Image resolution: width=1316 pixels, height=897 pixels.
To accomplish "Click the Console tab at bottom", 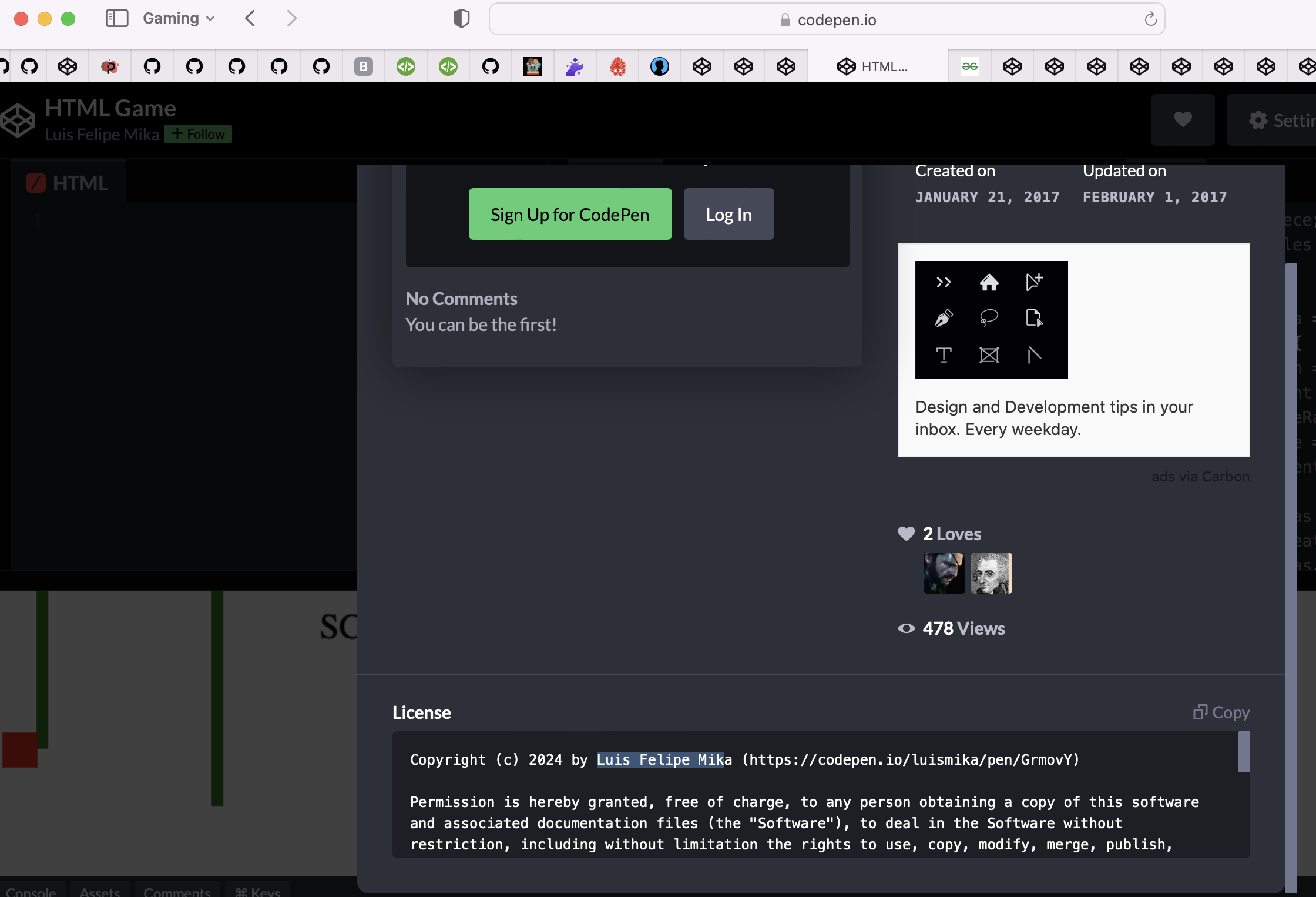I will point(31,890).
